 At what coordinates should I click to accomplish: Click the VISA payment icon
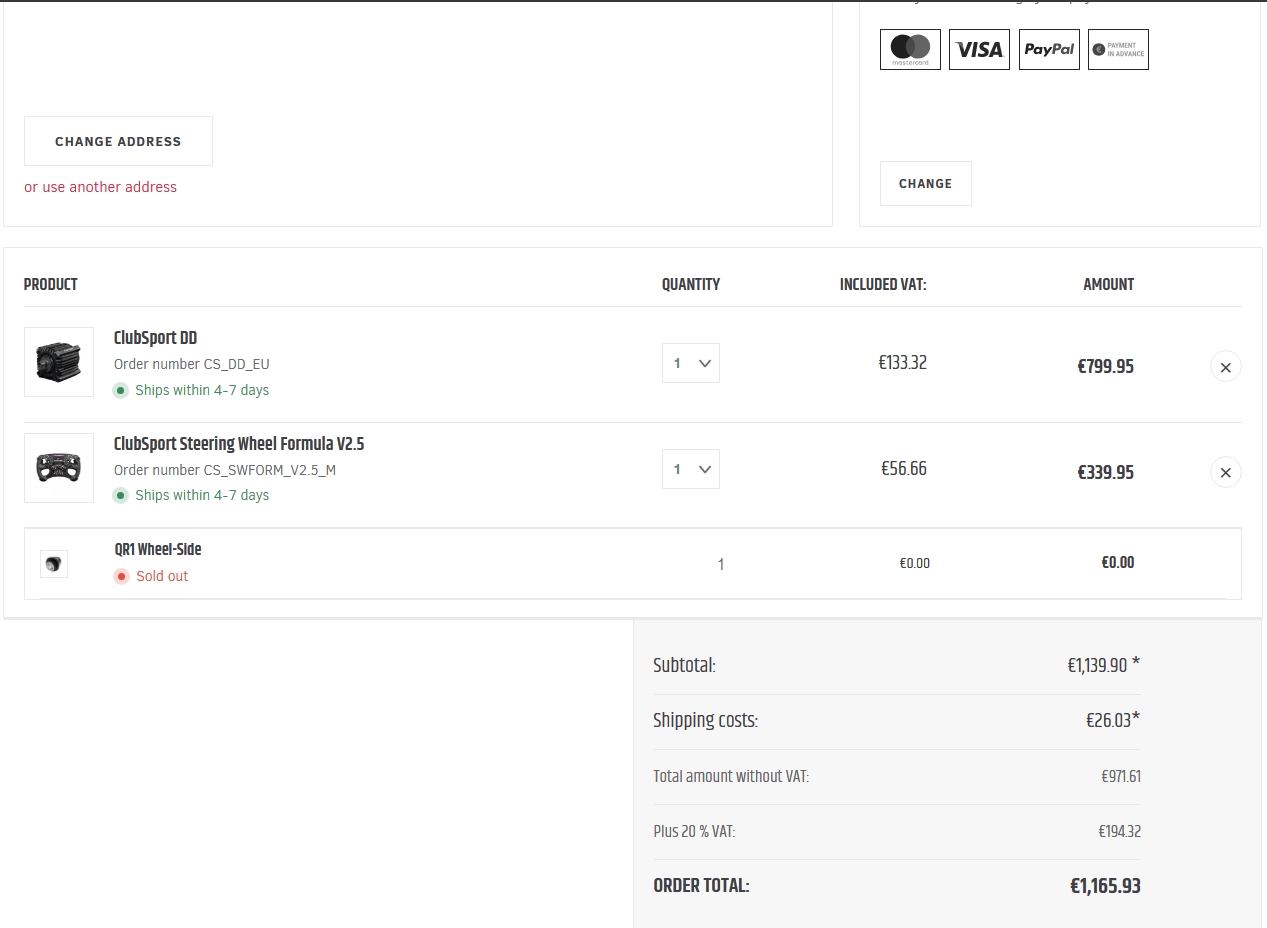[979, 49]
